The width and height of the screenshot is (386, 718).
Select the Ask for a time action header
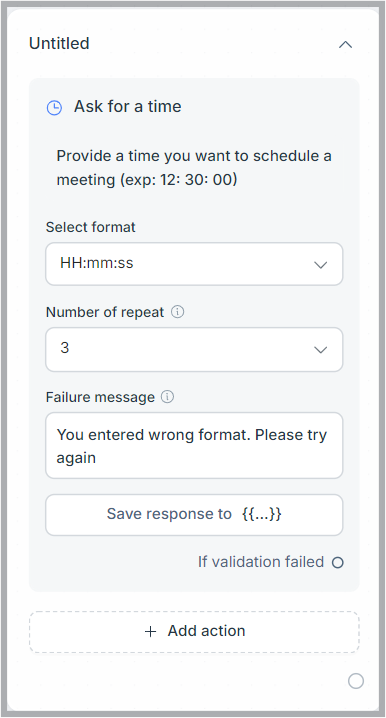coord(128,107)
